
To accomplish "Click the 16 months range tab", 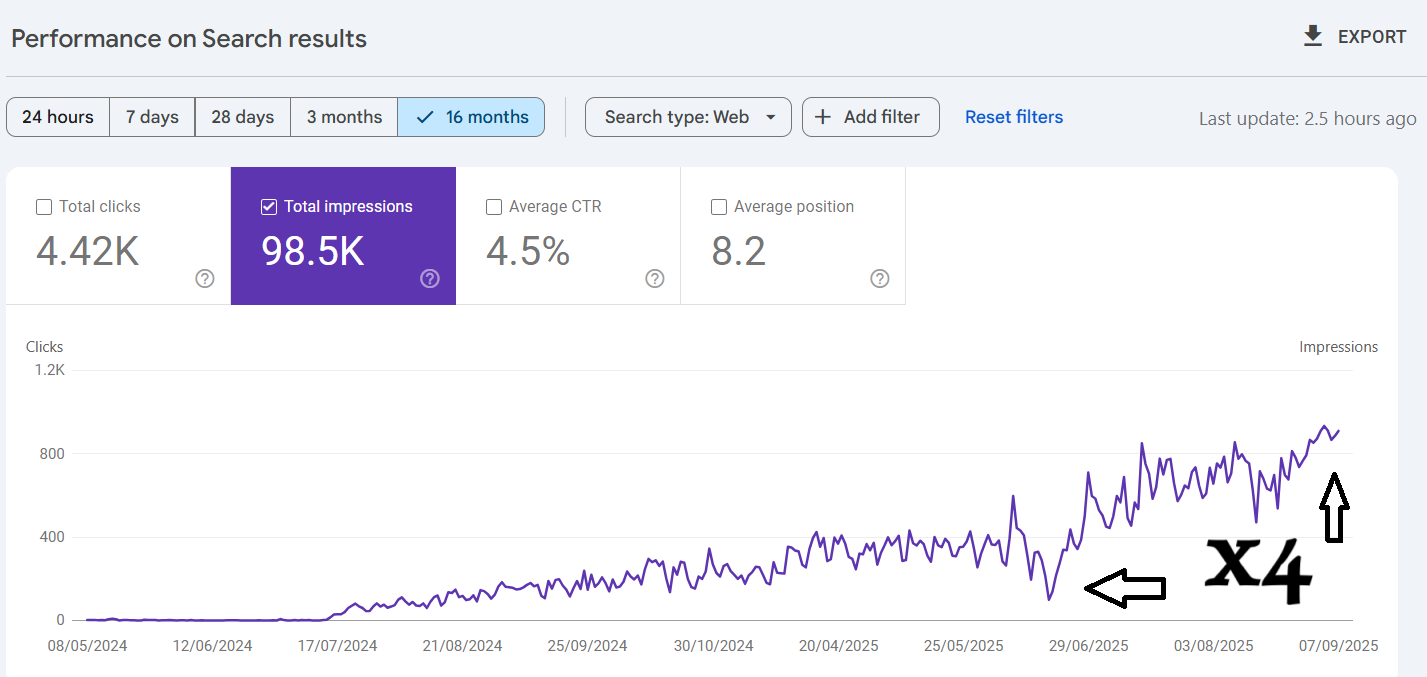I will click(471, 117).
